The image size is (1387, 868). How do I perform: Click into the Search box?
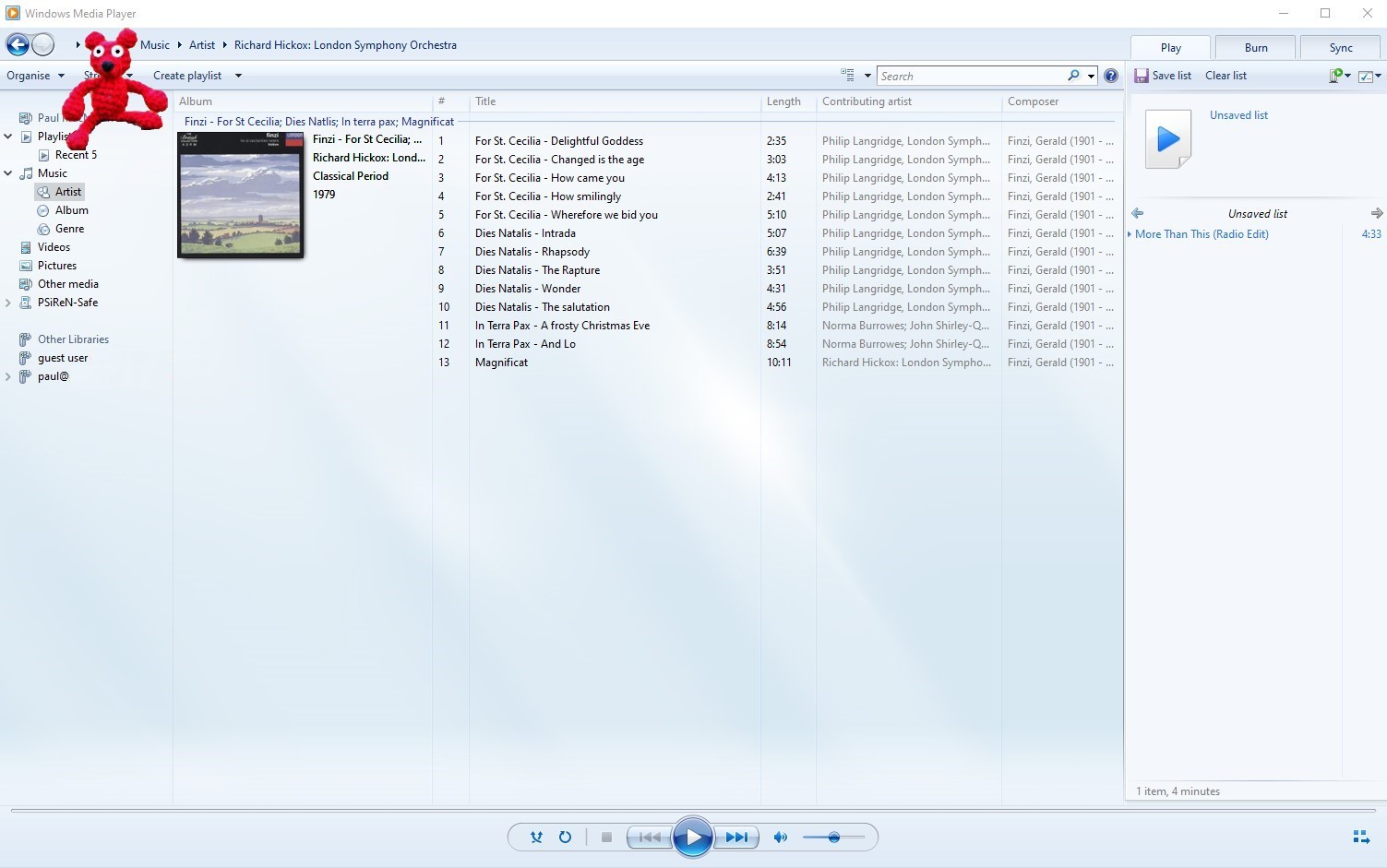971,76
